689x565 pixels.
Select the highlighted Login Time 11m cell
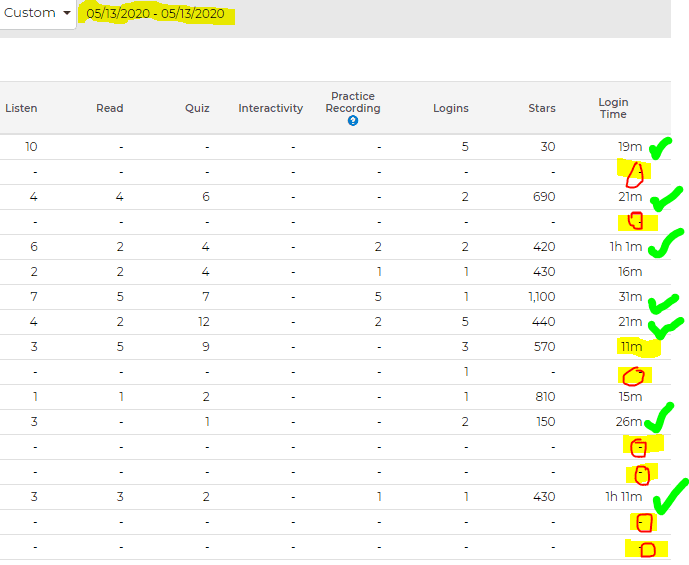click(x=631, y=347)
